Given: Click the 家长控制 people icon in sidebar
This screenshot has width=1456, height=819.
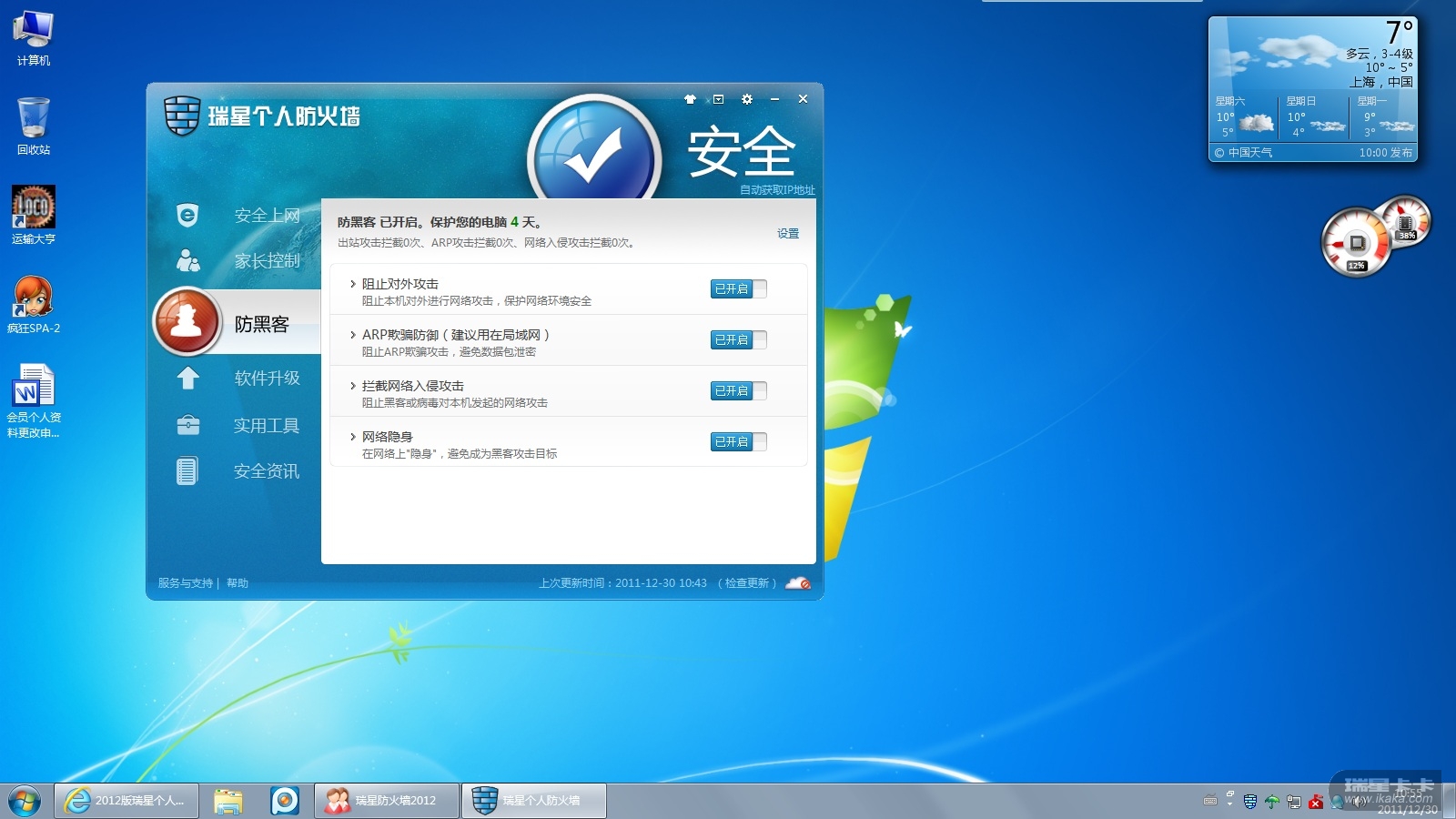Looking at the screenshot, I should pos(187,260).
